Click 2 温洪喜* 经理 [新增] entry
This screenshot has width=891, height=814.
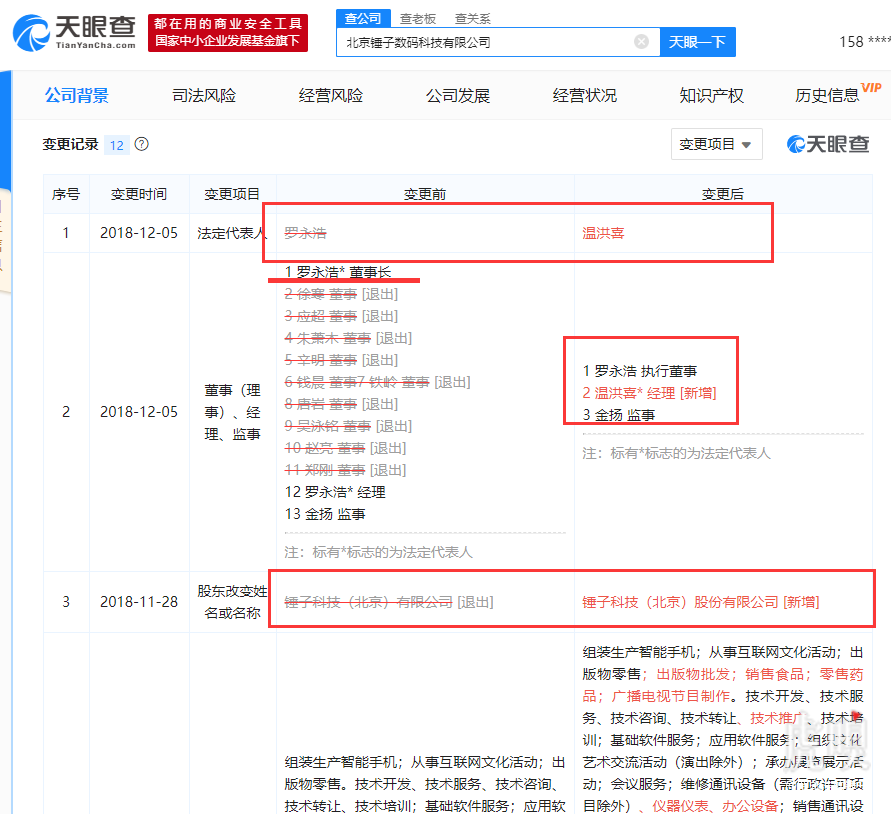coord(649,393)
